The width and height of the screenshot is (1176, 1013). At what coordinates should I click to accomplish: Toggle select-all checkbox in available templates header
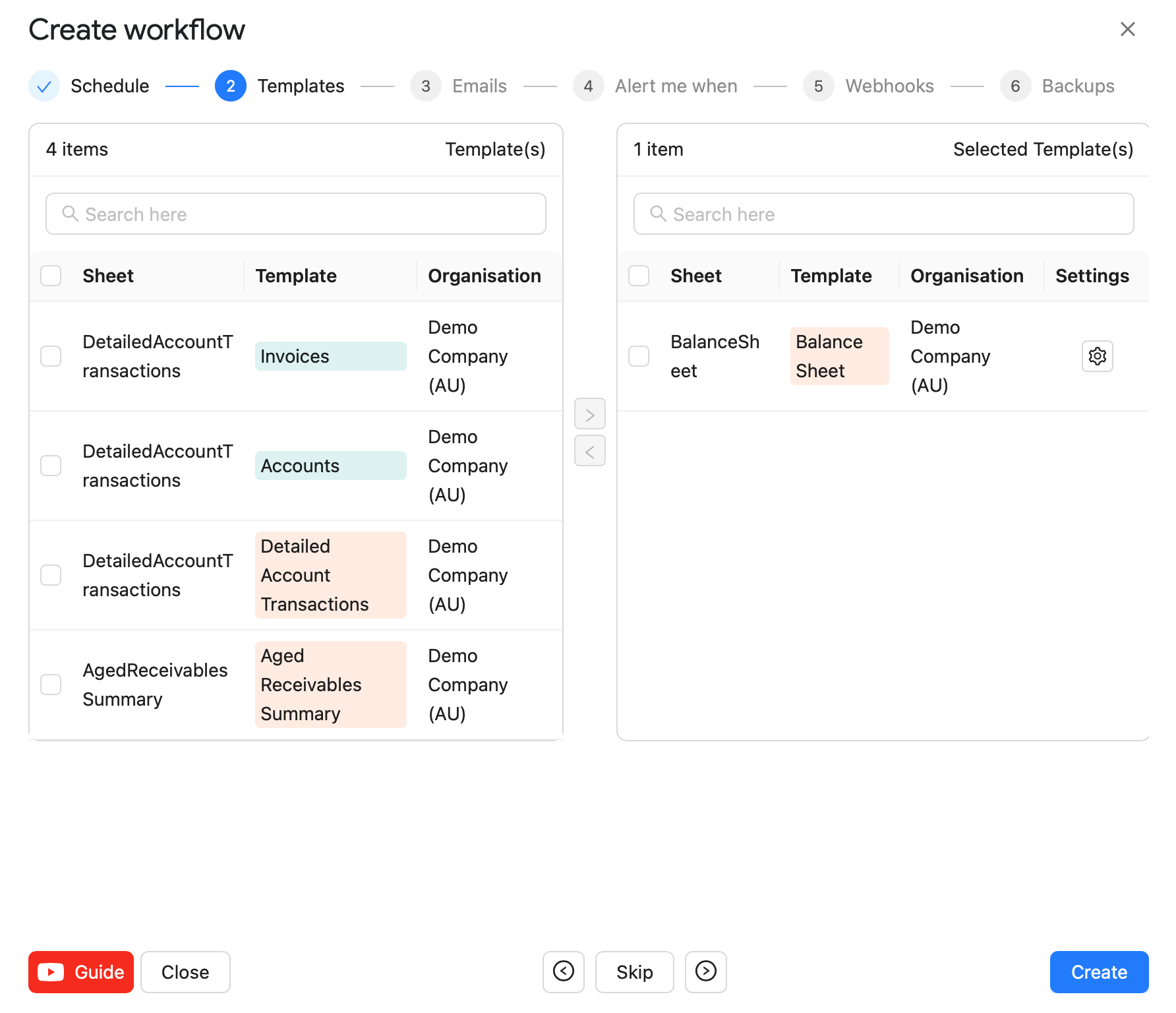(51, 276)
